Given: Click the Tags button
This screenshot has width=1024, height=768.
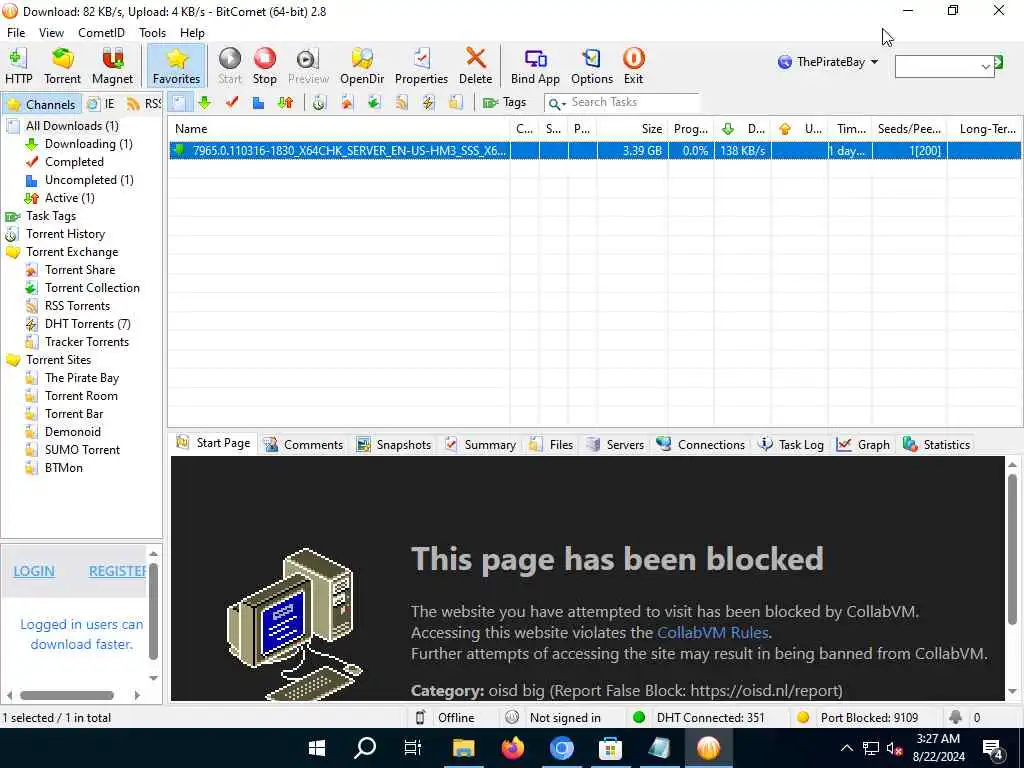Looking at the screenshot, I should tap(504, 103).
